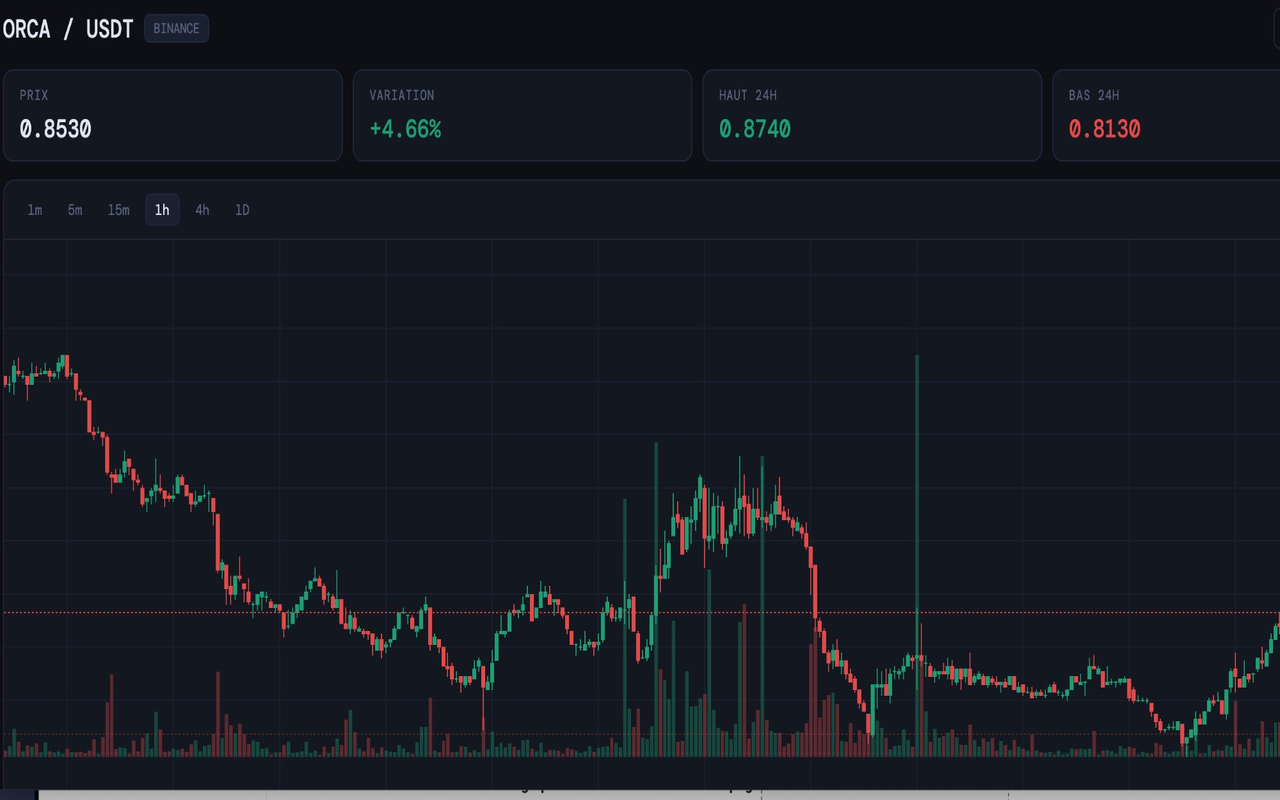
Task: Select the 1m timeframe
Action: click(x=35, y=210)
